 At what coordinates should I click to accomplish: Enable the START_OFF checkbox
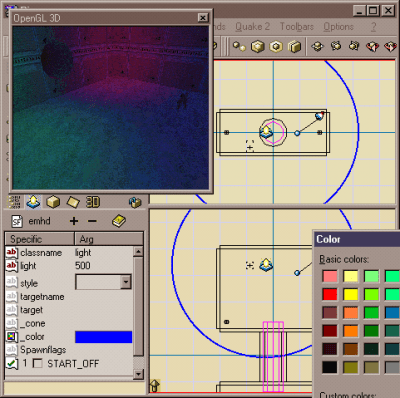click(x=38, y=363)
